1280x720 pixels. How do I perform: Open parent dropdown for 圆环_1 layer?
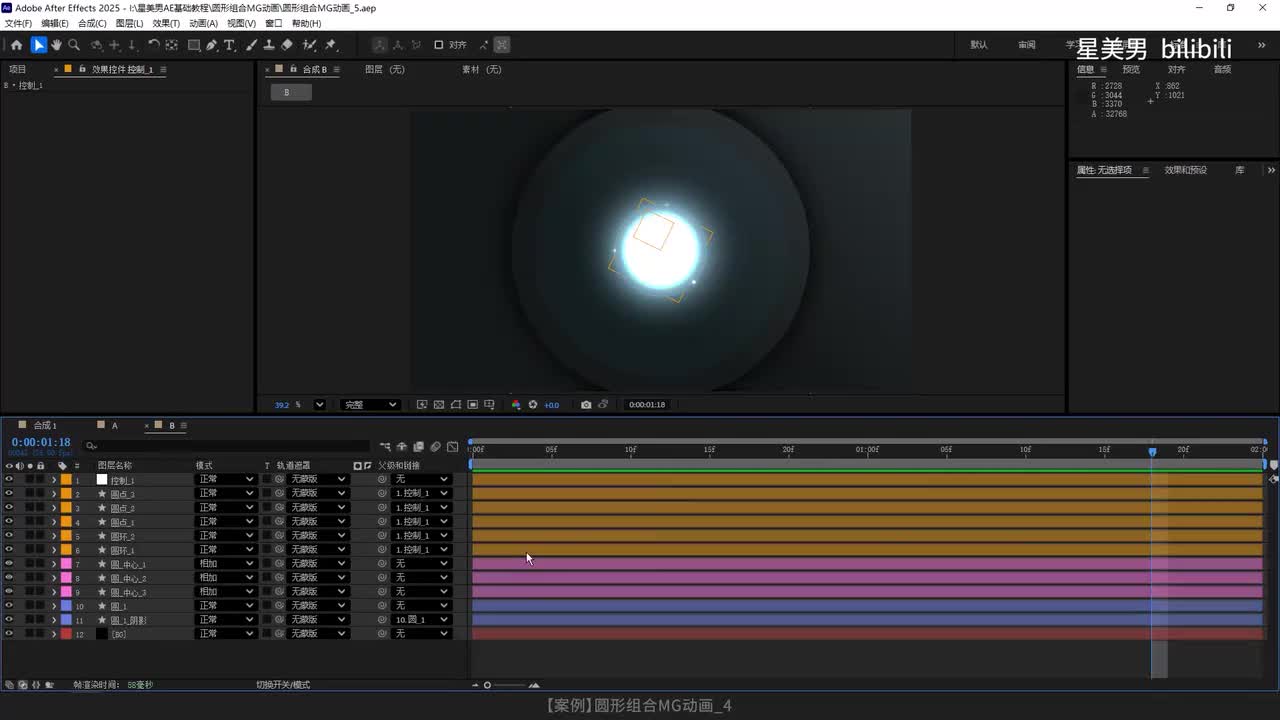(x=421, y=550)
